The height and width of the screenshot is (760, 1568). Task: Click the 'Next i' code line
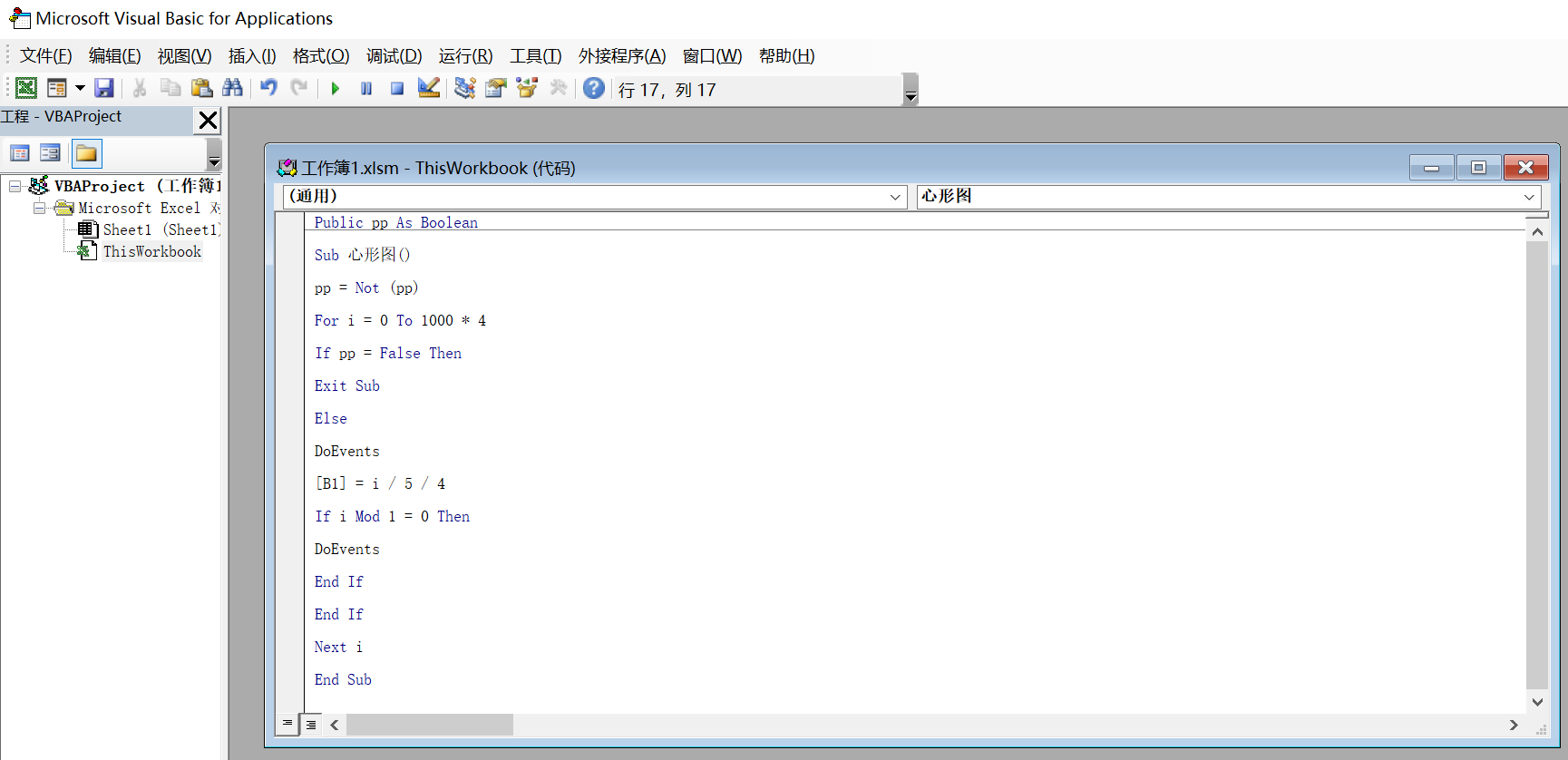(338, 647)
